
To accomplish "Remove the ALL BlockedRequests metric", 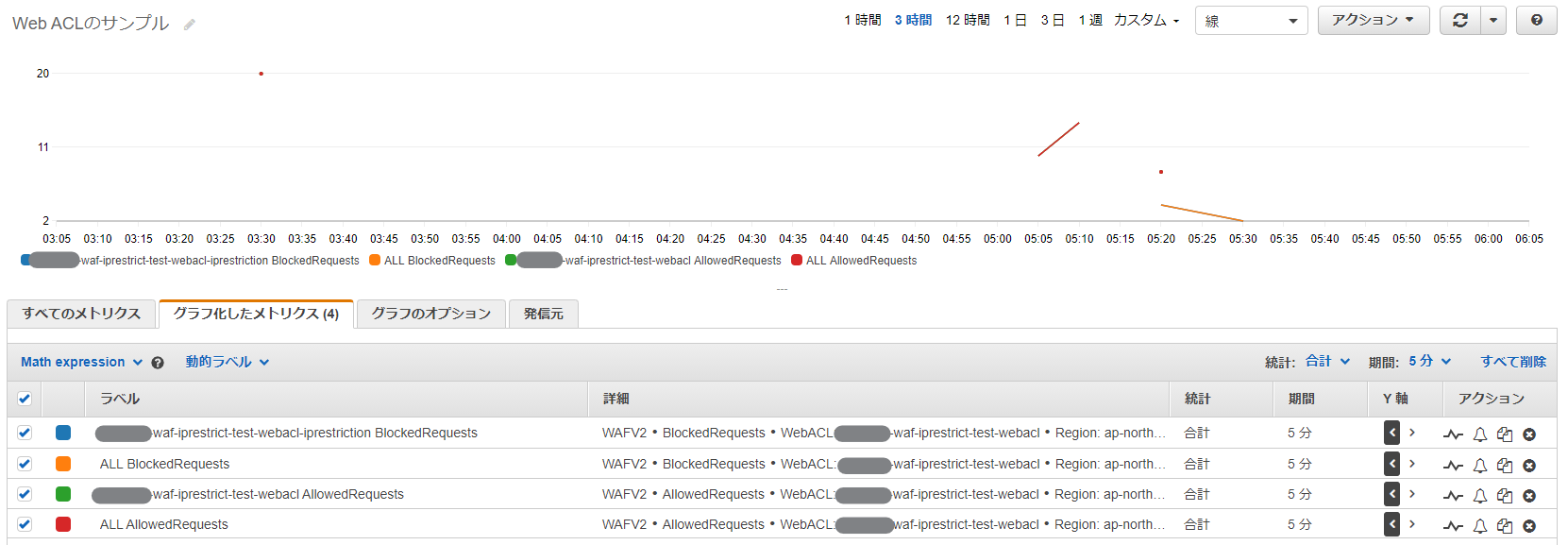I will click(1529, 466).
